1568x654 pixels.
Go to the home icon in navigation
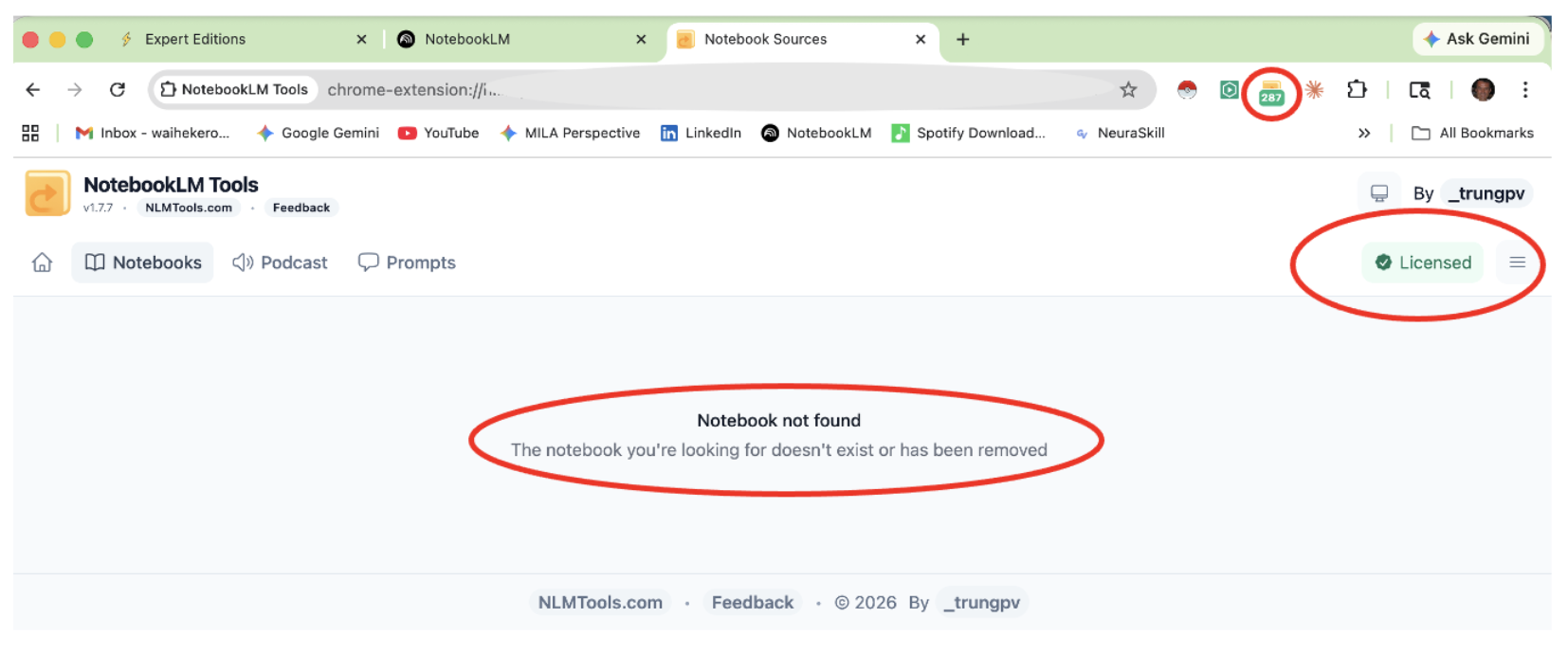42,263
